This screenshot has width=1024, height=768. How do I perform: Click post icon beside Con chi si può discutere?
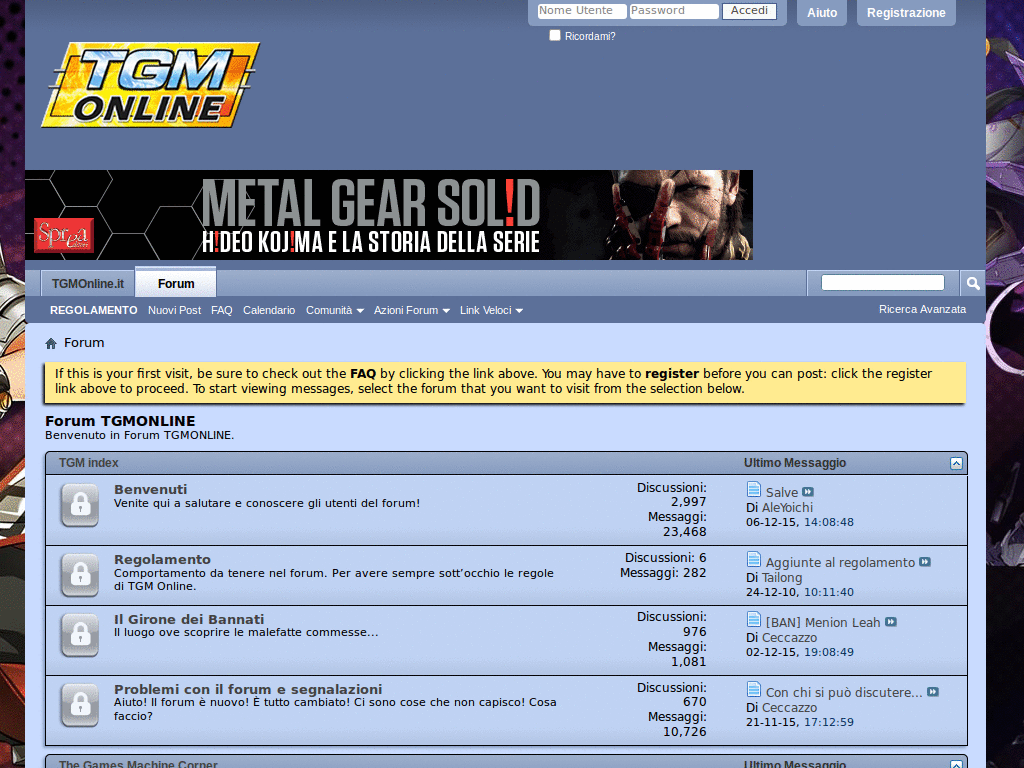tap(754, 690)
